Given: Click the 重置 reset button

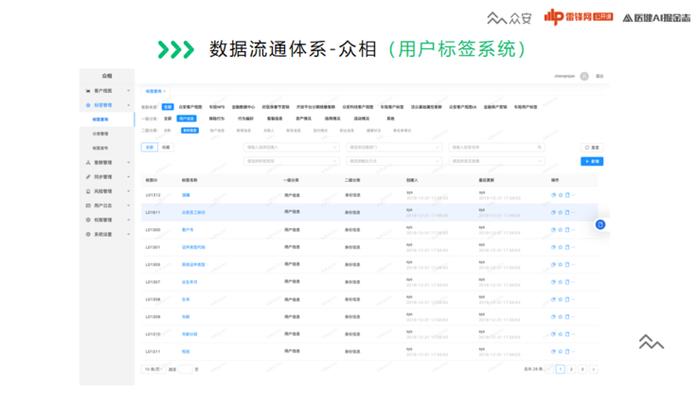Looking at the screenshot, I should tap(592, 148).
